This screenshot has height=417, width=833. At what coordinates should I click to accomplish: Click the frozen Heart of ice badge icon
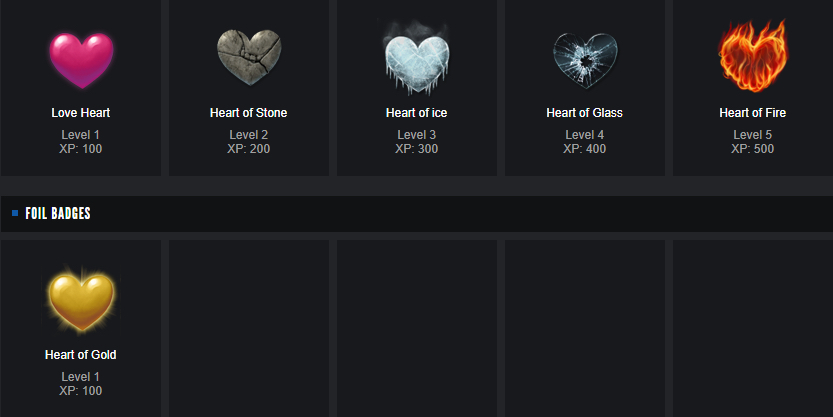tap(417, 59)
